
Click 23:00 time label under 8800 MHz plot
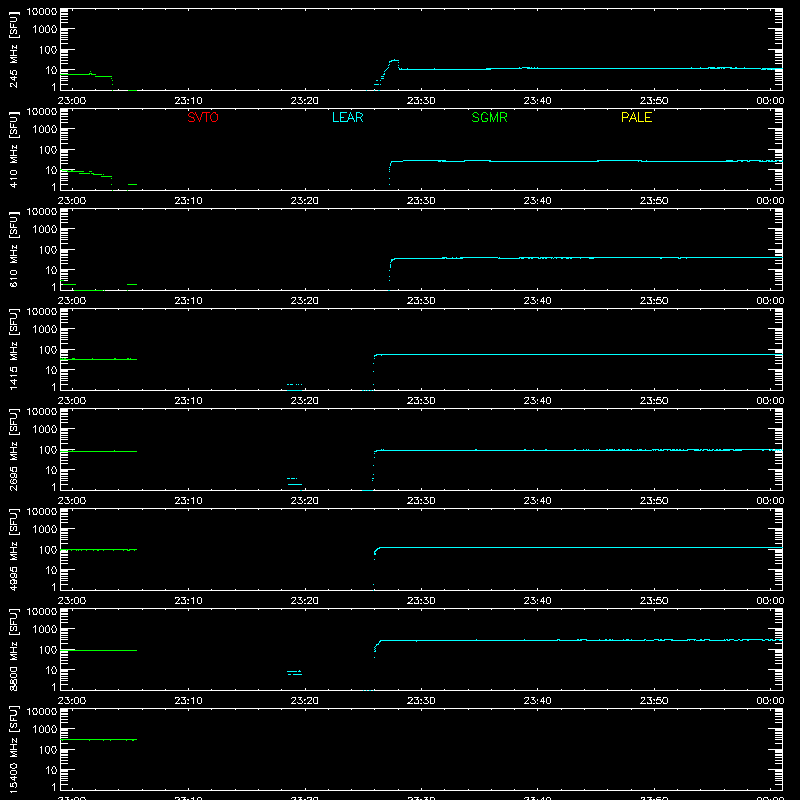pos(72,701)
